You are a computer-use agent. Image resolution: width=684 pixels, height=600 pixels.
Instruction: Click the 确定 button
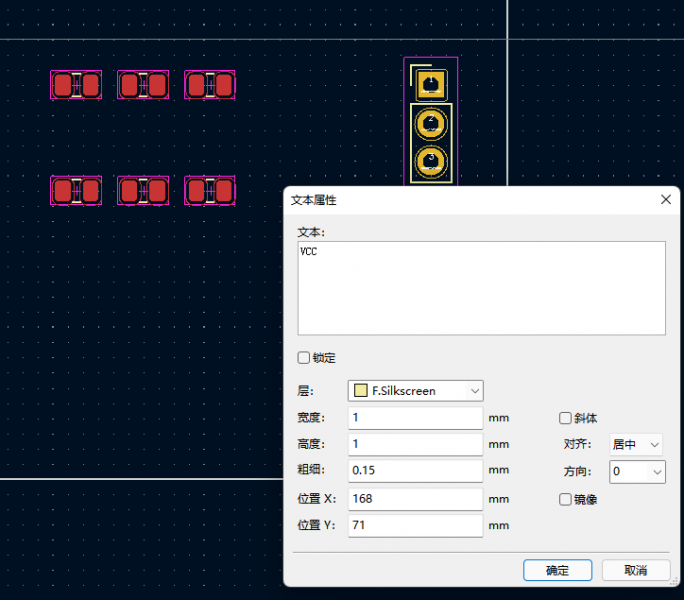point(557,570)
